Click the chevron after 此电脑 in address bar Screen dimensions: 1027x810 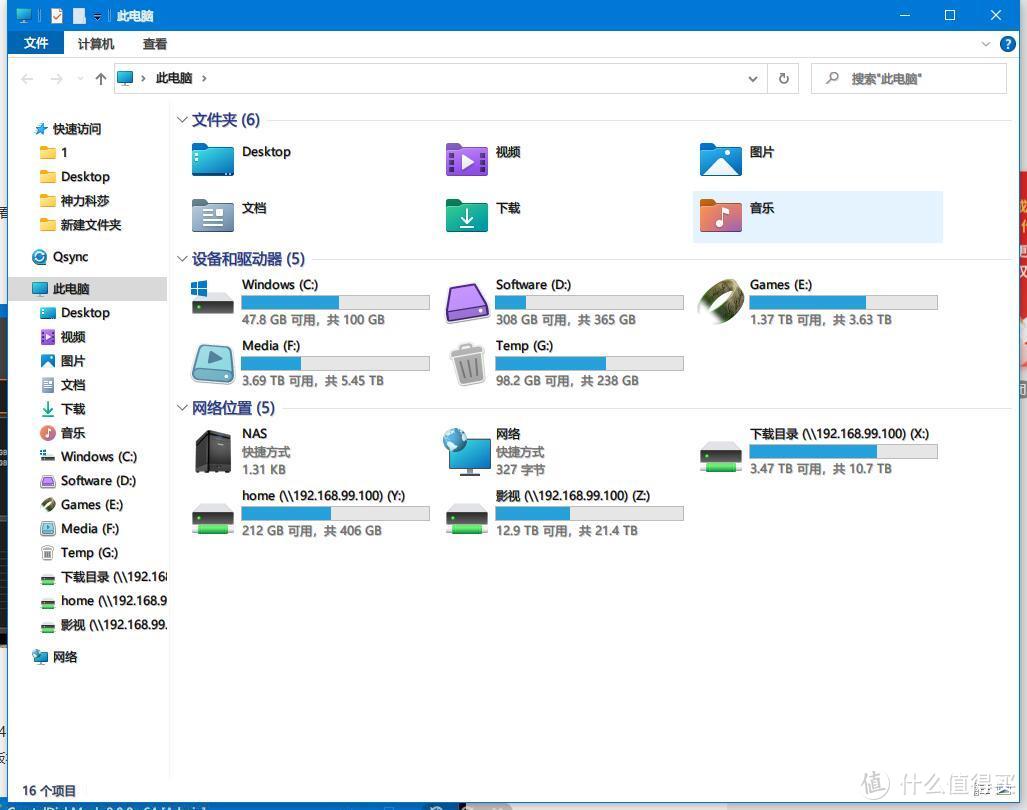point(204,78)
